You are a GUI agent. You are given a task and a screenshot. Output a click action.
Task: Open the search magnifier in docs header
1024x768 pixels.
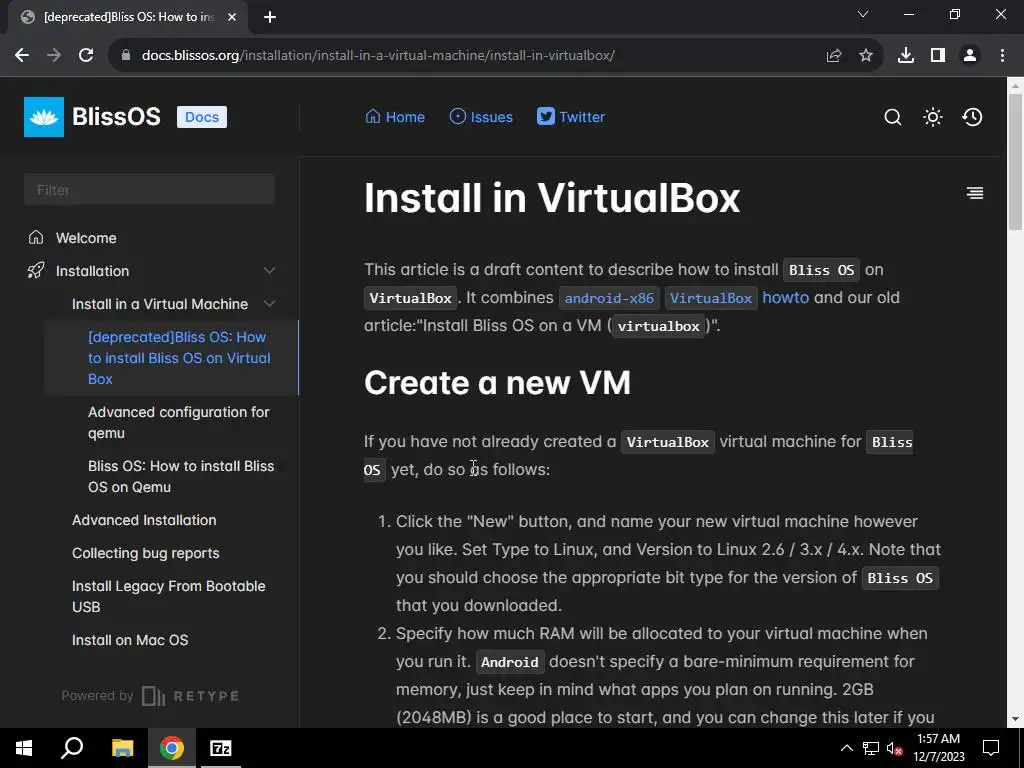pos(893,117)
